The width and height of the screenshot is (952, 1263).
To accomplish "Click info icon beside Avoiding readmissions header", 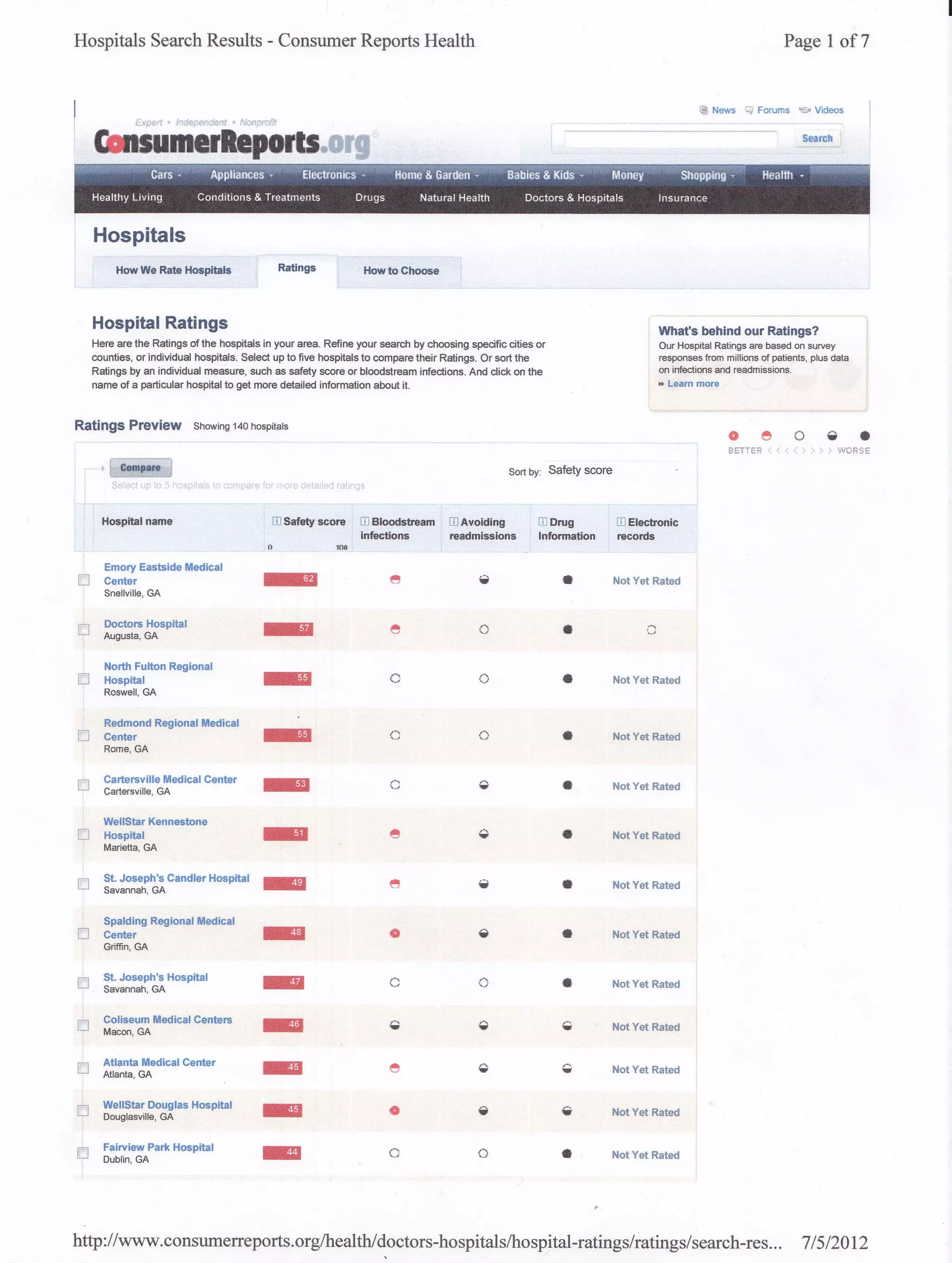I will point(454,521).
